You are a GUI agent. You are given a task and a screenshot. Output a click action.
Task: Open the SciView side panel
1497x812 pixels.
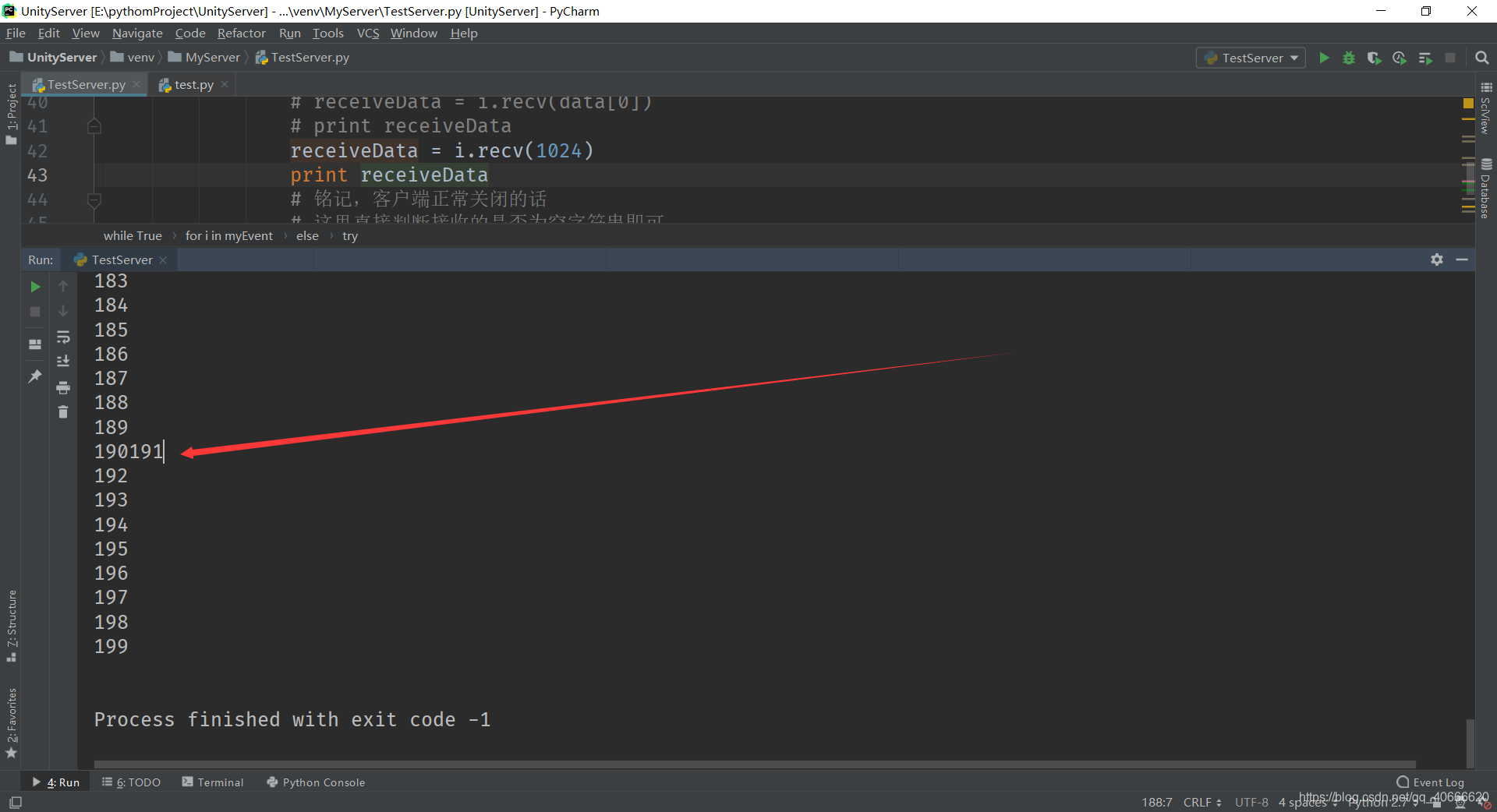[x=1486, y=108]
